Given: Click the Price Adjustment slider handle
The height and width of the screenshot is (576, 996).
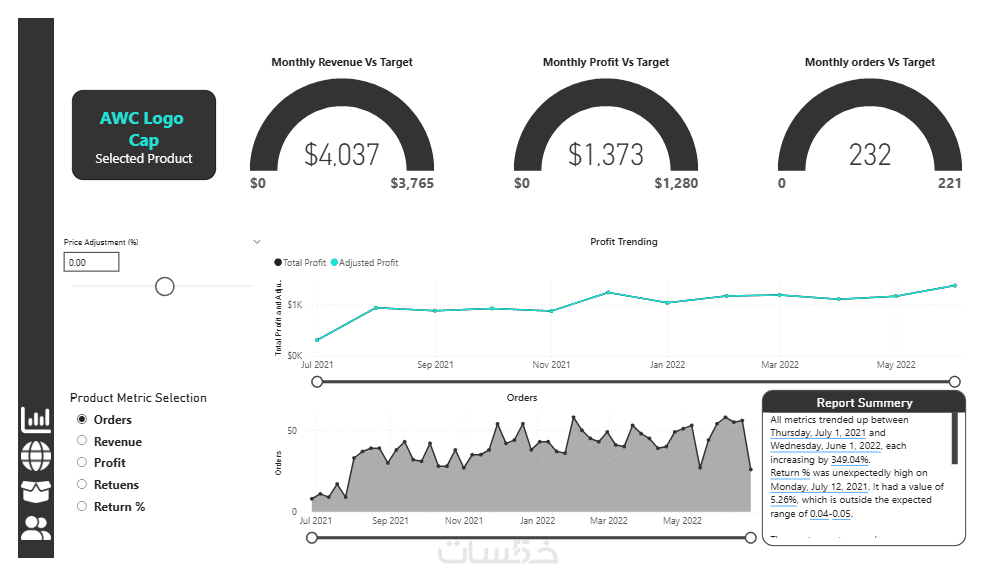Looking at the screenshot, I should click(x=165, y=287).
